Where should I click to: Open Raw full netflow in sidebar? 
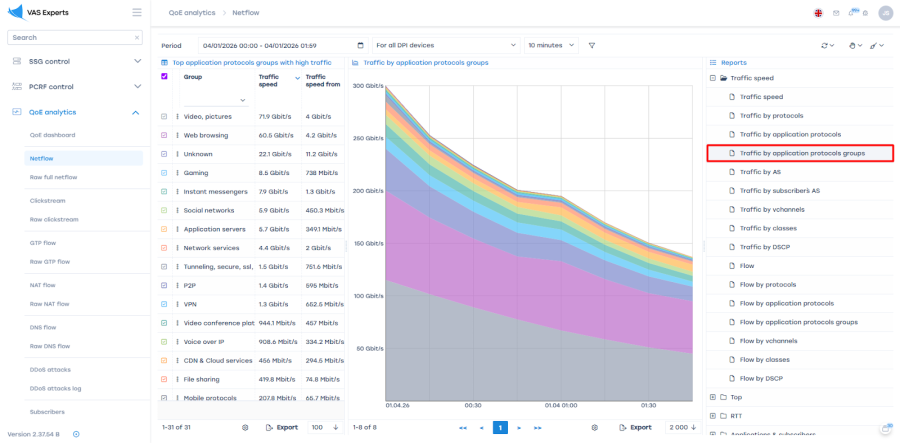53,177
